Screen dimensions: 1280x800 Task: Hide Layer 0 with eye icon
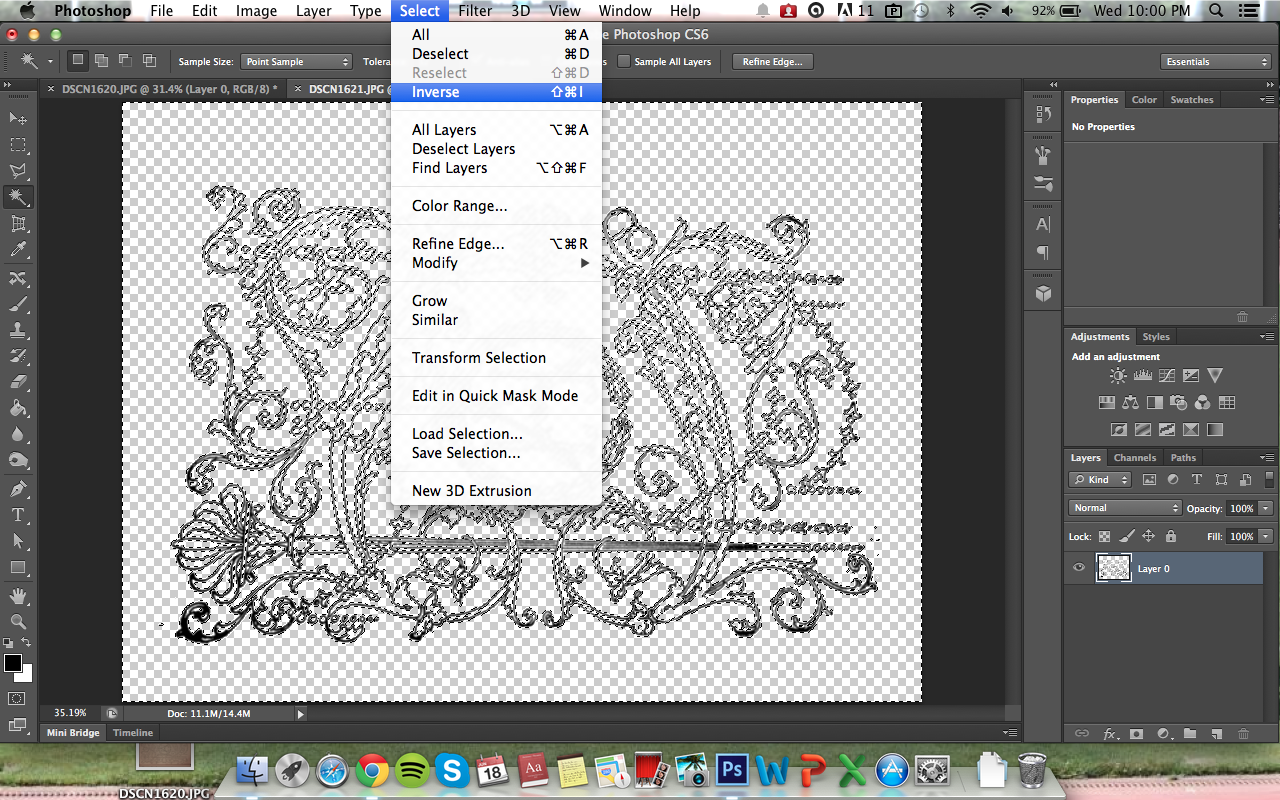tap(1079, 568)
